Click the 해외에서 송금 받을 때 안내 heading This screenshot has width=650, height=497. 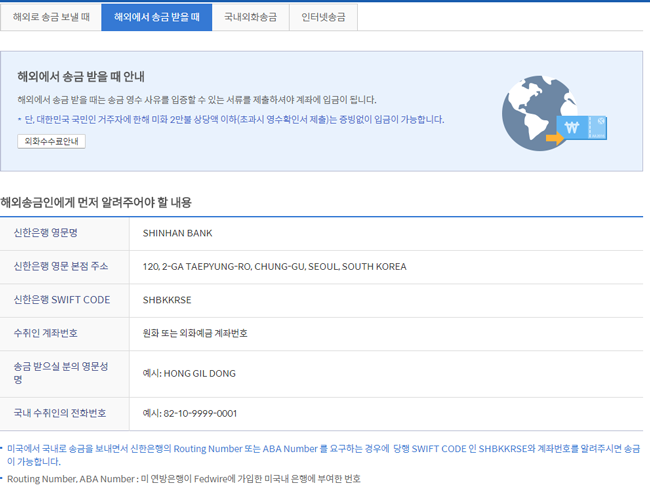pos(81,77)
